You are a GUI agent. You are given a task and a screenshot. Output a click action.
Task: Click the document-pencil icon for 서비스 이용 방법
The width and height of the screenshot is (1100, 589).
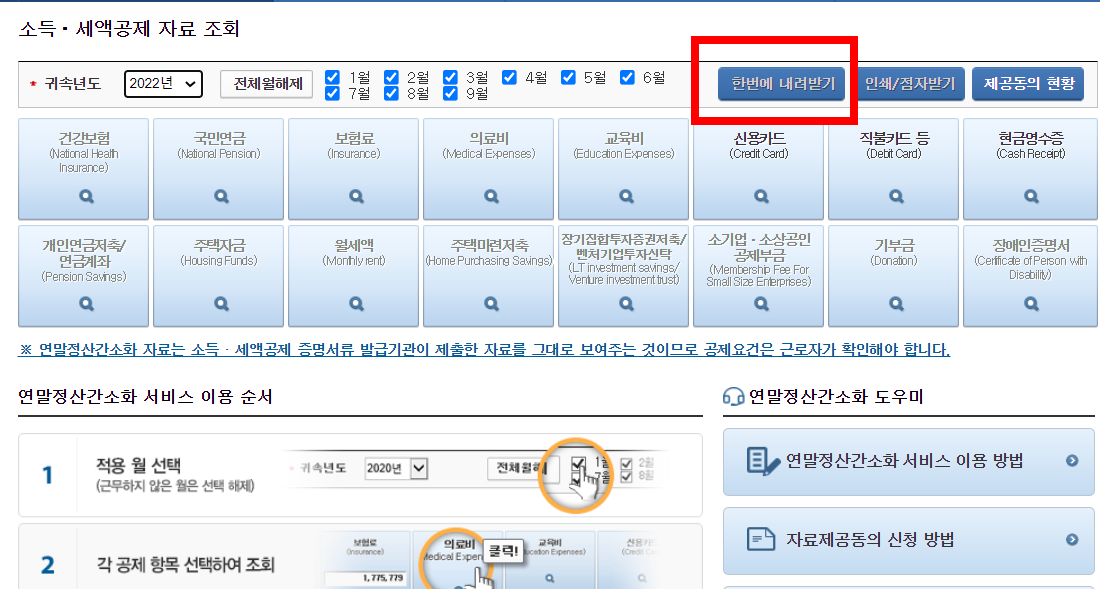pyautogui.click(x=763, y=461)
